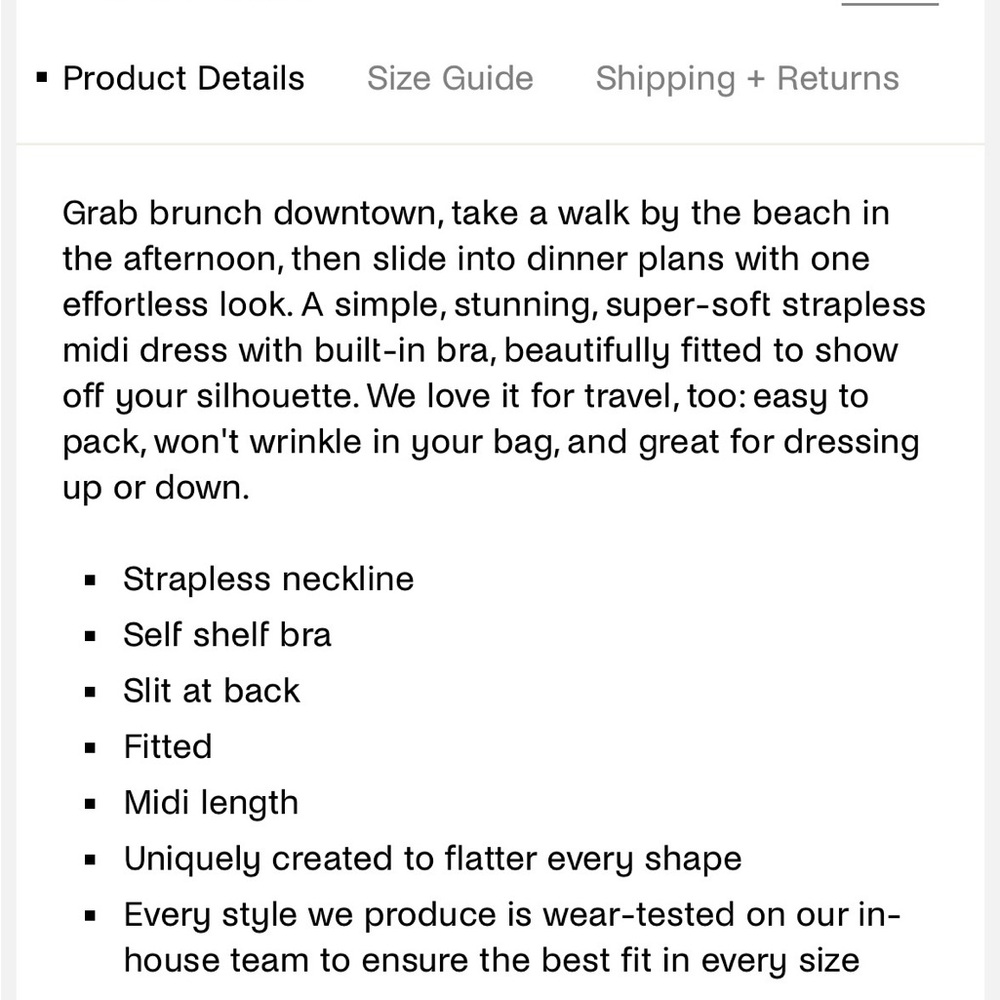
Task: Click the Strapless neckline list item
Action: point(268,579)
